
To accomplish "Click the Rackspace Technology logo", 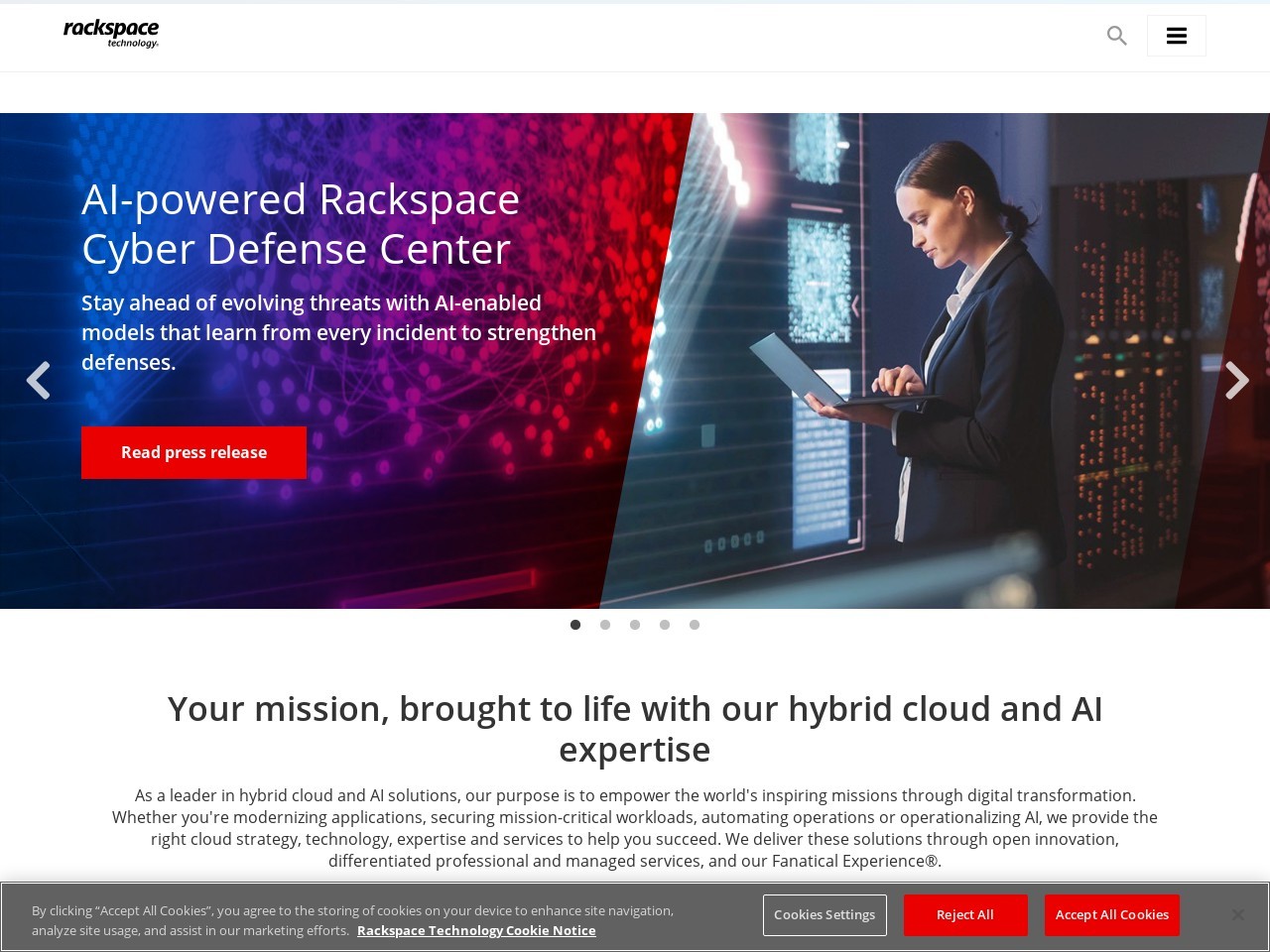I will pos(111,34).
